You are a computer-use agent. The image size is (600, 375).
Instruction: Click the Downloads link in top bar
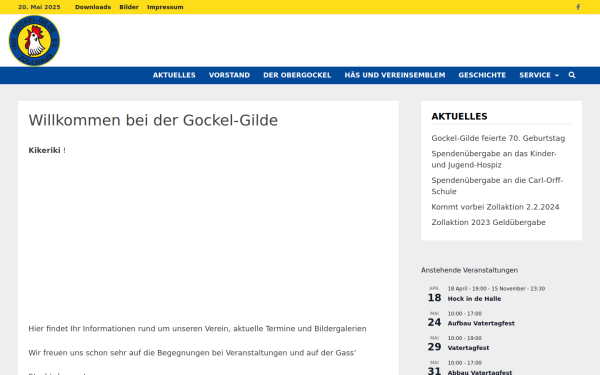tap(93, 7)
